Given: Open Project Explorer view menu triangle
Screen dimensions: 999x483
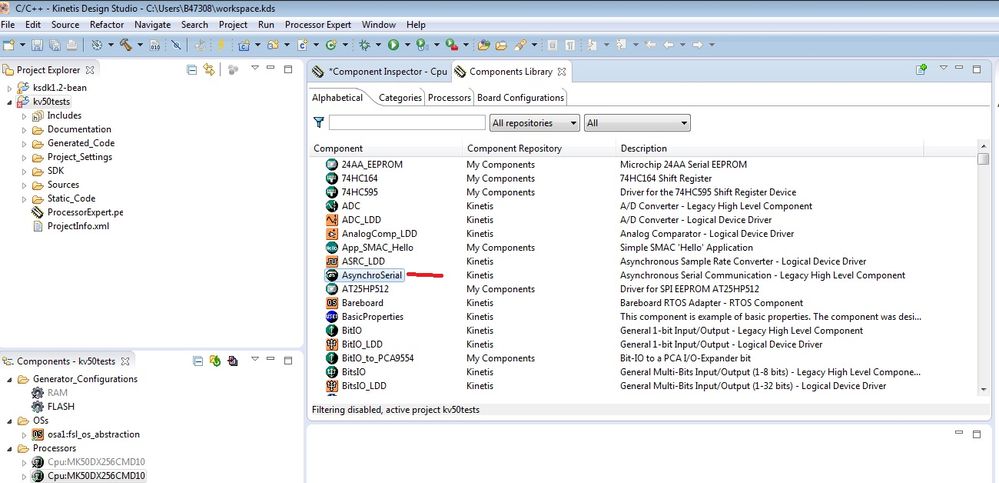Looking at the screenshot, I should pyautogui.click(x=255, y=68).
